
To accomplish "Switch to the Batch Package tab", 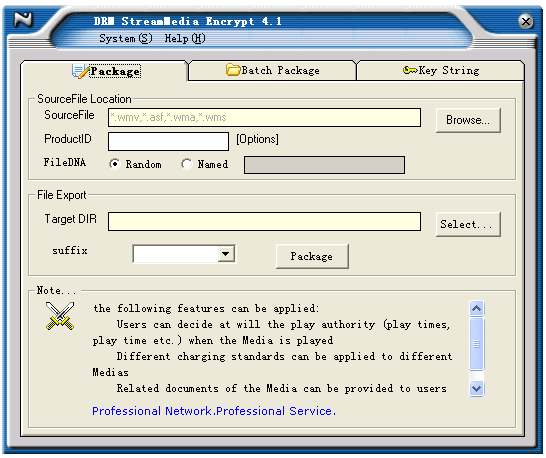I will [272, 70].
